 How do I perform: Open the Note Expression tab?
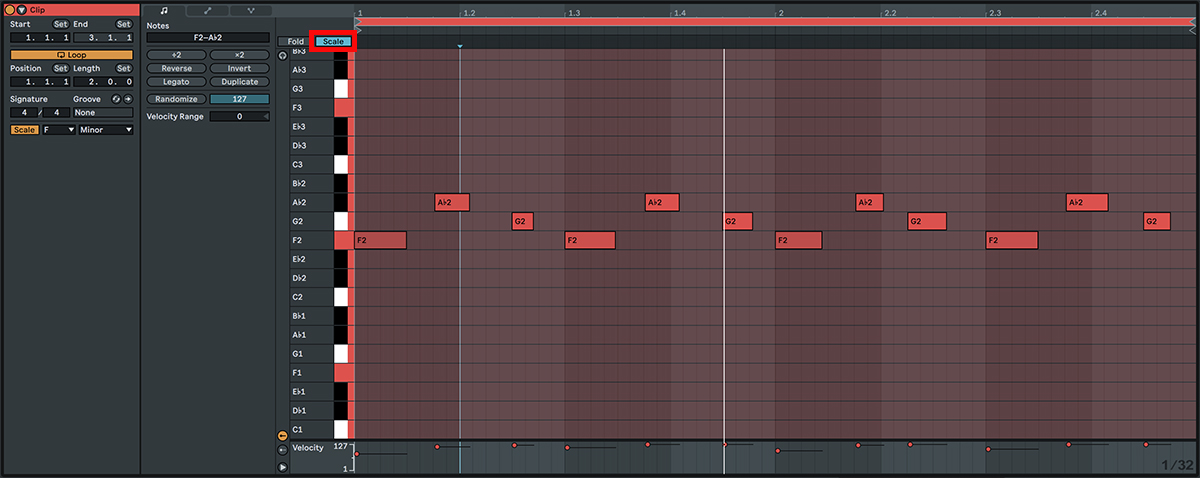point(250,10)
